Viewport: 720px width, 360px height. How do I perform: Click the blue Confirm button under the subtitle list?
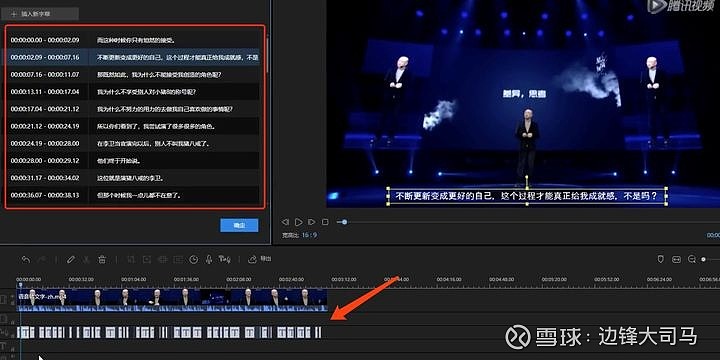tap(239, 225)
